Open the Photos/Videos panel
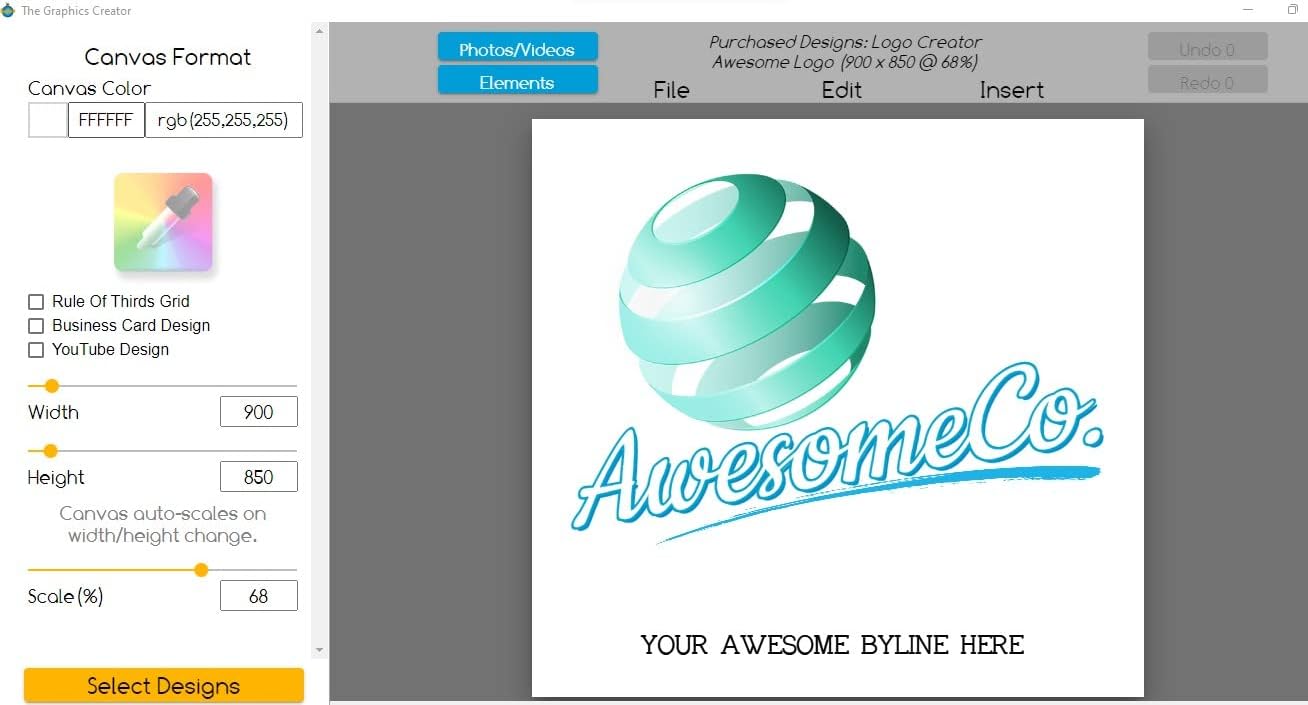Viewport: 1308px width, 705px height. click(517, 48)
